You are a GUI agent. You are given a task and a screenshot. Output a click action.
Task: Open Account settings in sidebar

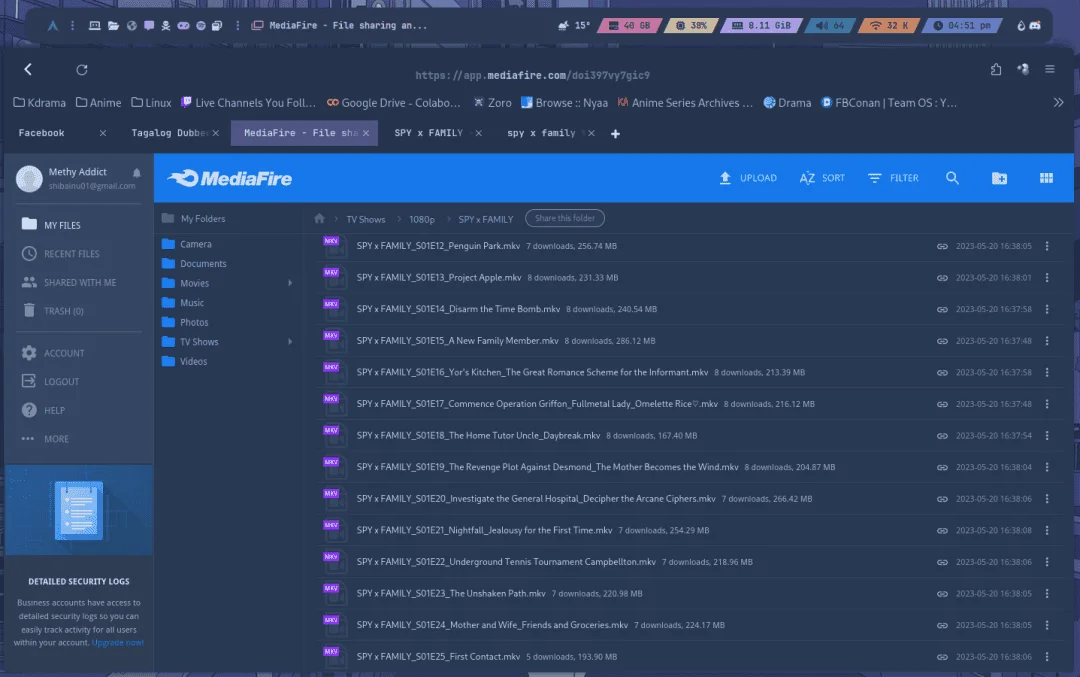tap(52, 353)
